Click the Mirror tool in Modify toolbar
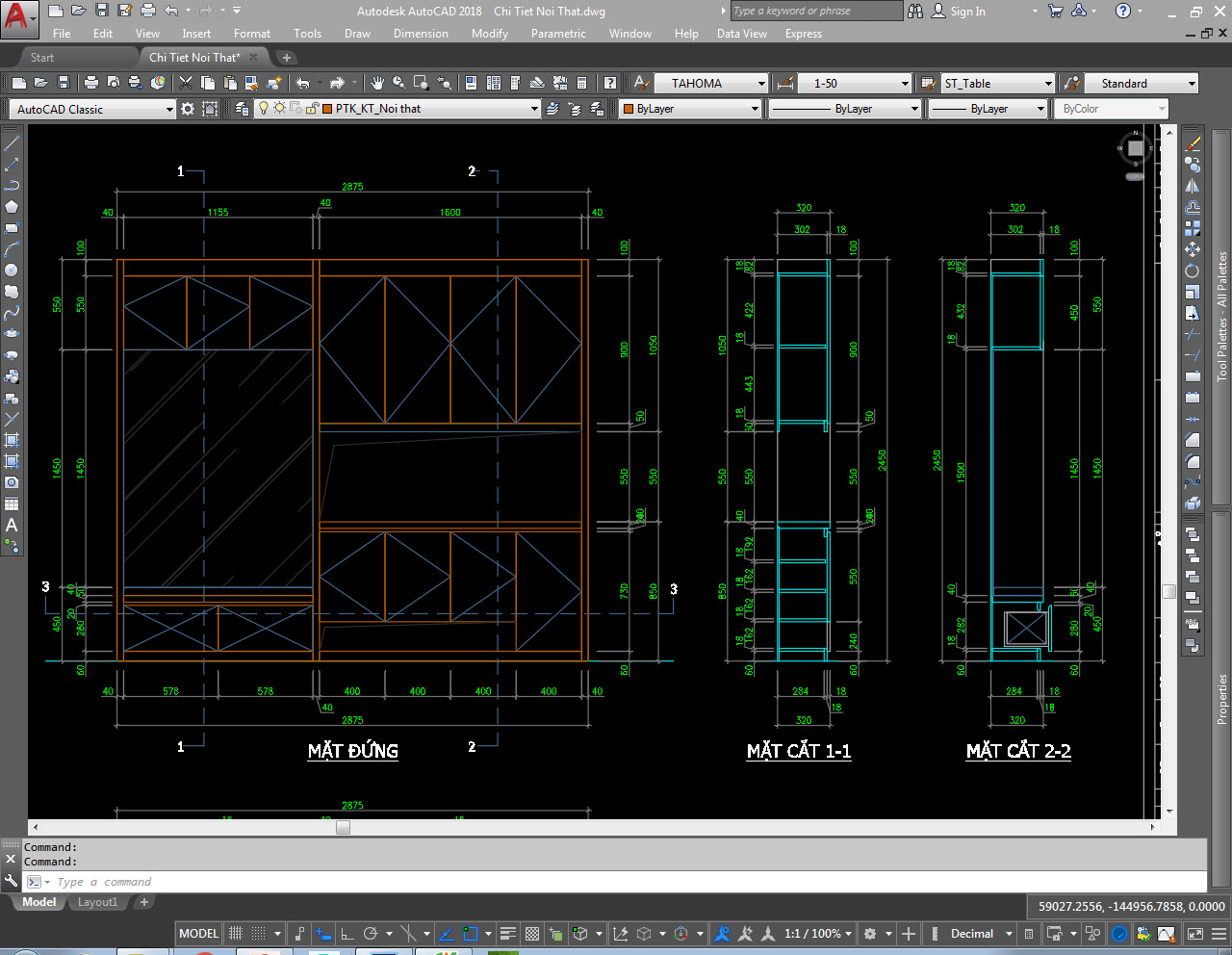The image size is (1232, 955). coord(1193,186)
